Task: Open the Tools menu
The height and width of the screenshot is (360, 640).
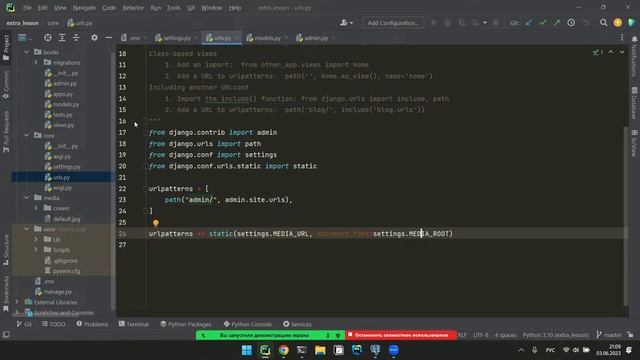Action: click(173, 8)
